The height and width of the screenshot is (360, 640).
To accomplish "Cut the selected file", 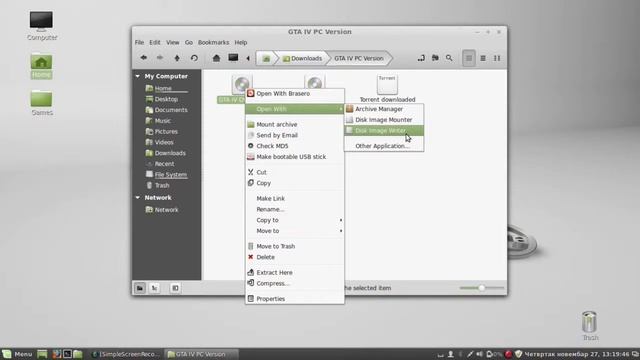I will click(x=294, y=172).
